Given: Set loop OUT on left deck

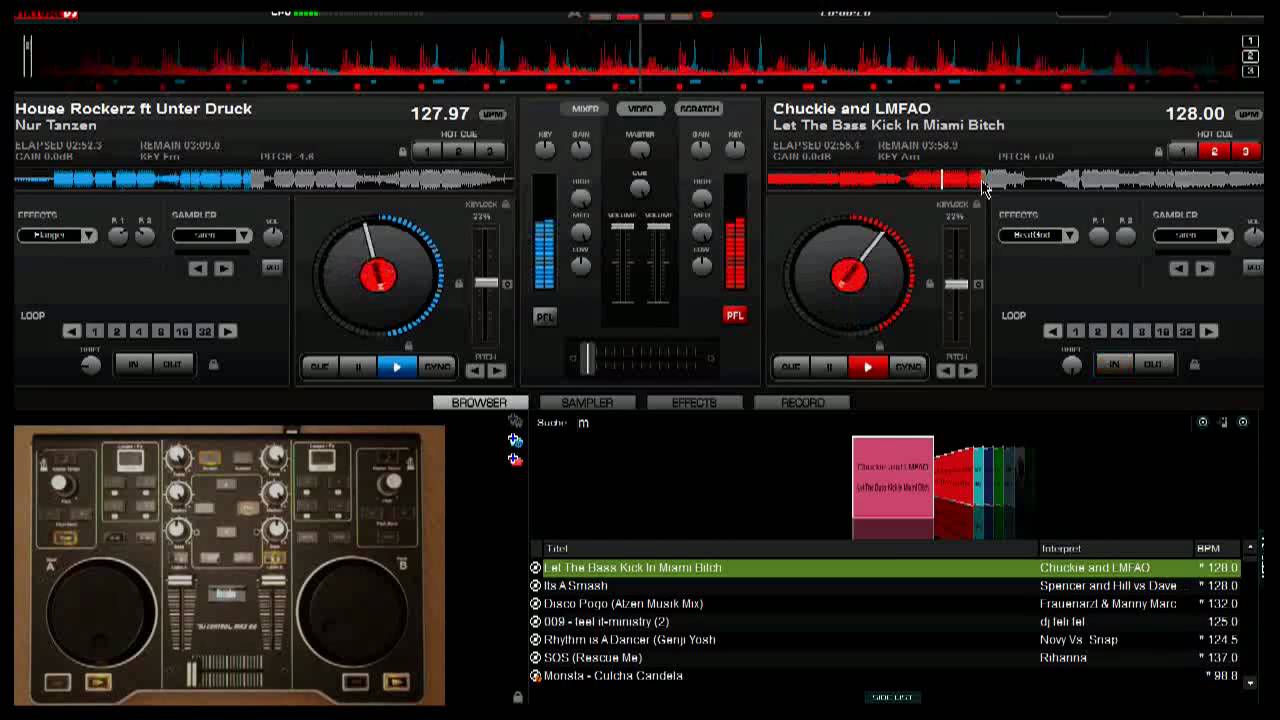Looking at the screenshot, I should (x=172, y=365).
